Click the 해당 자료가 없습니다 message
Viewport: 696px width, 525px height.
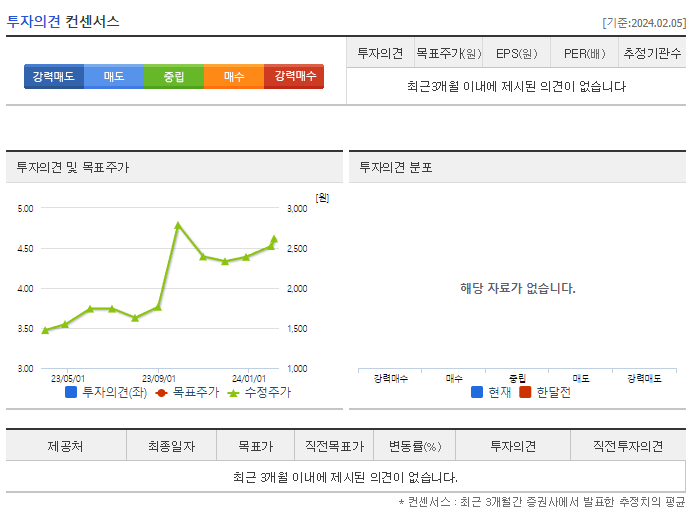point(518,288)
